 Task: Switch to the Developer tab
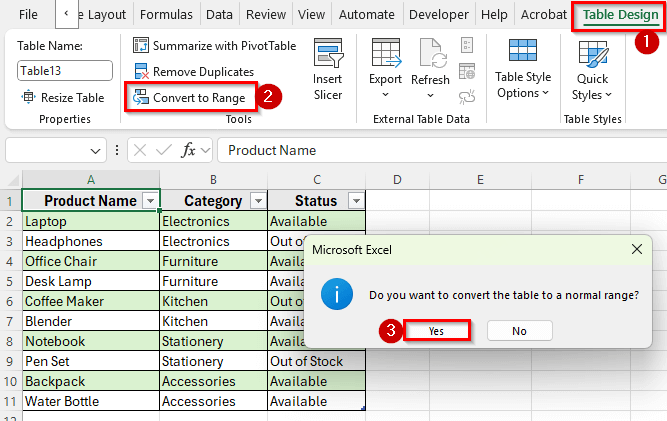click(439, 15)
